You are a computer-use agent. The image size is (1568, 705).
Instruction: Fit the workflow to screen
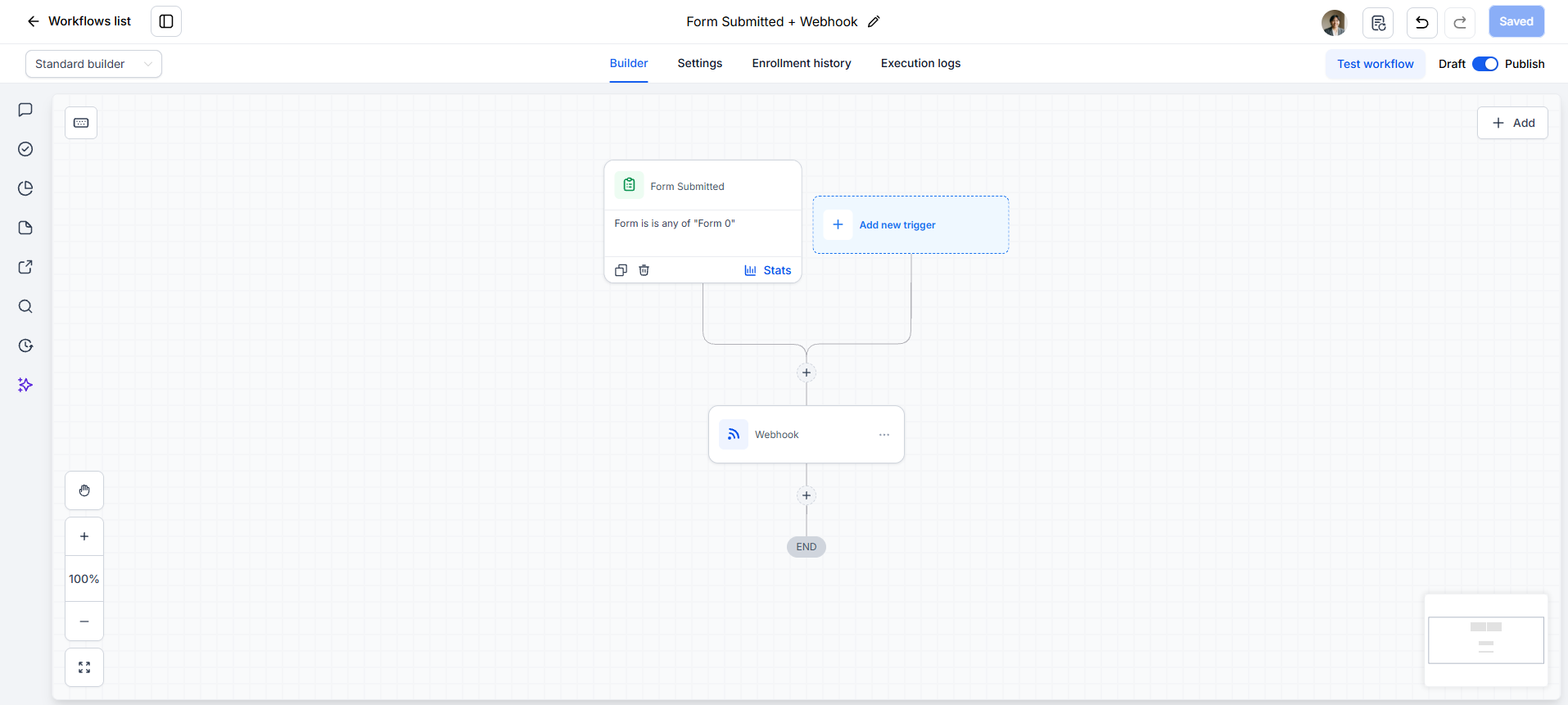[x=84, y=667]
